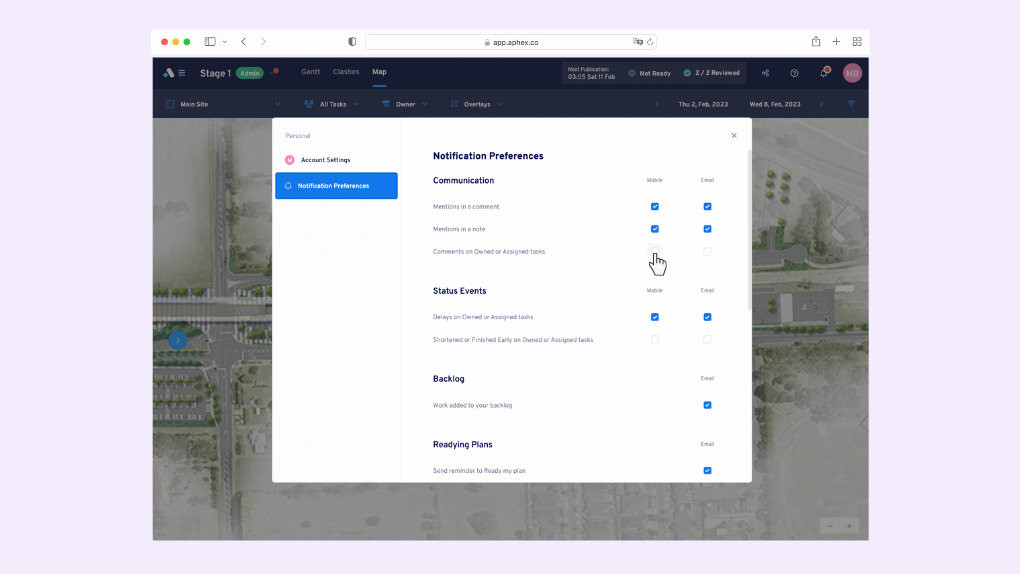
Task: Click the filter funnel icon
Action: tap(851, 104)
